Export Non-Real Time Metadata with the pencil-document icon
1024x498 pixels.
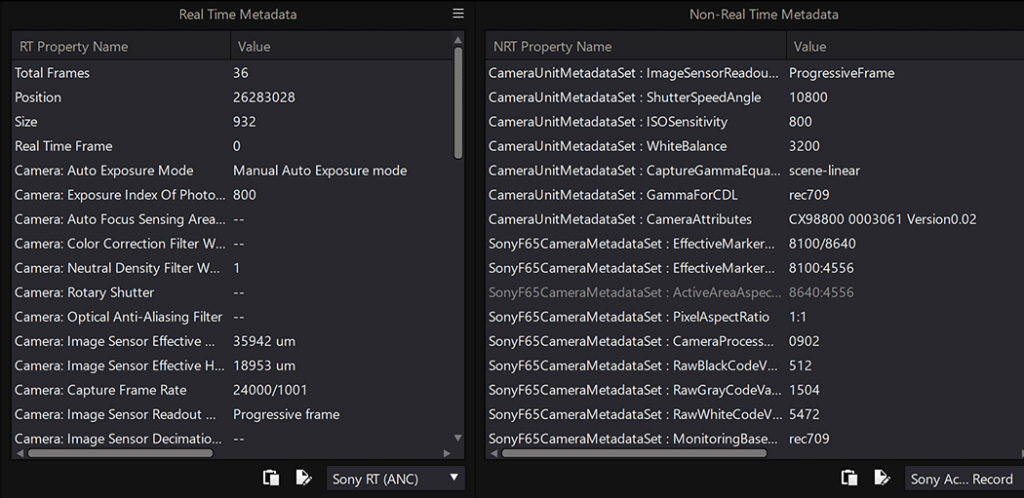(x=882, y=478)
